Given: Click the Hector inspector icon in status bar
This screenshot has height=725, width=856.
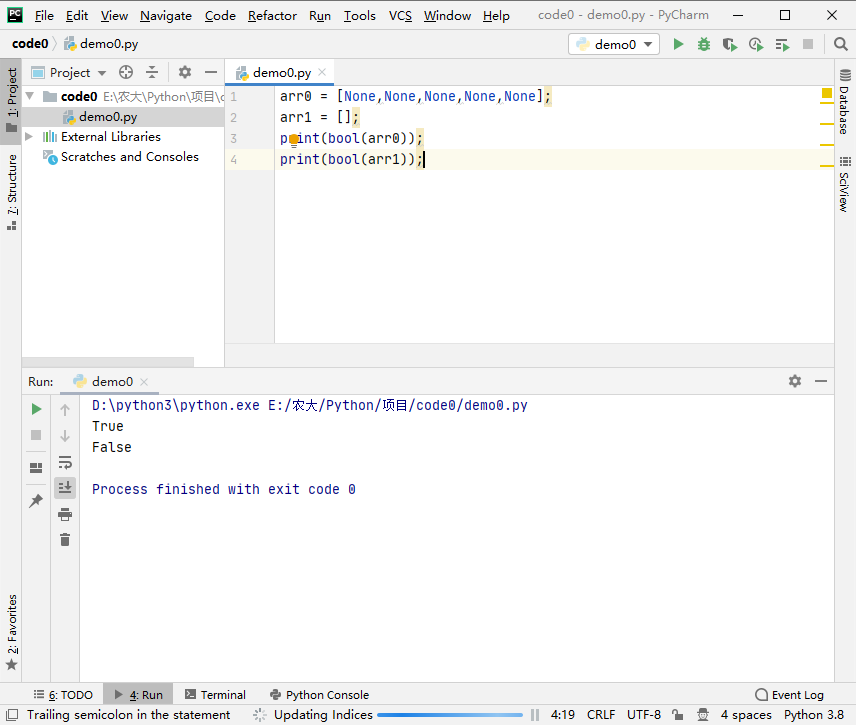Looking at the screenshot, I should pos(703,715).
